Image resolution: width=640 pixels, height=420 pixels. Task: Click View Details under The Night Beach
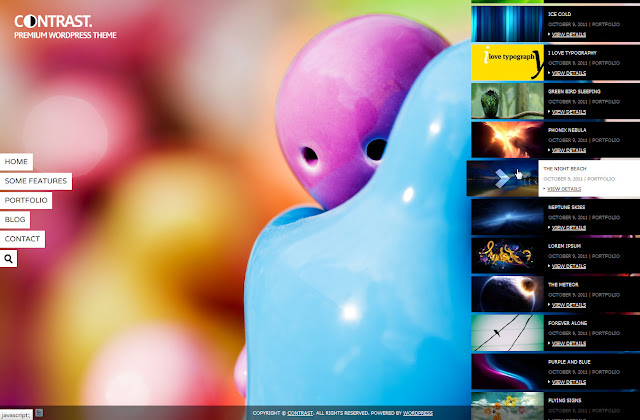[x=564, y=189]
